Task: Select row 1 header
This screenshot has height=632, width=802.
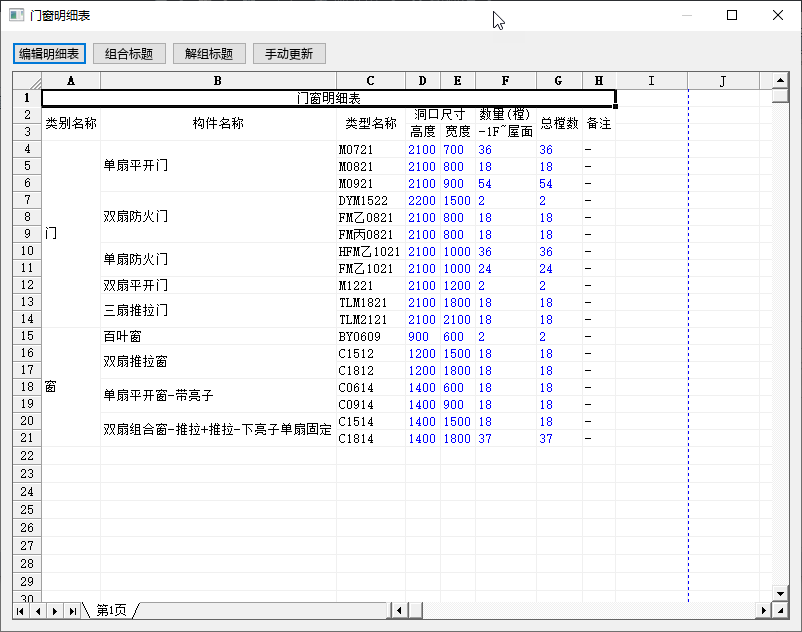Action: pos(27,98)
